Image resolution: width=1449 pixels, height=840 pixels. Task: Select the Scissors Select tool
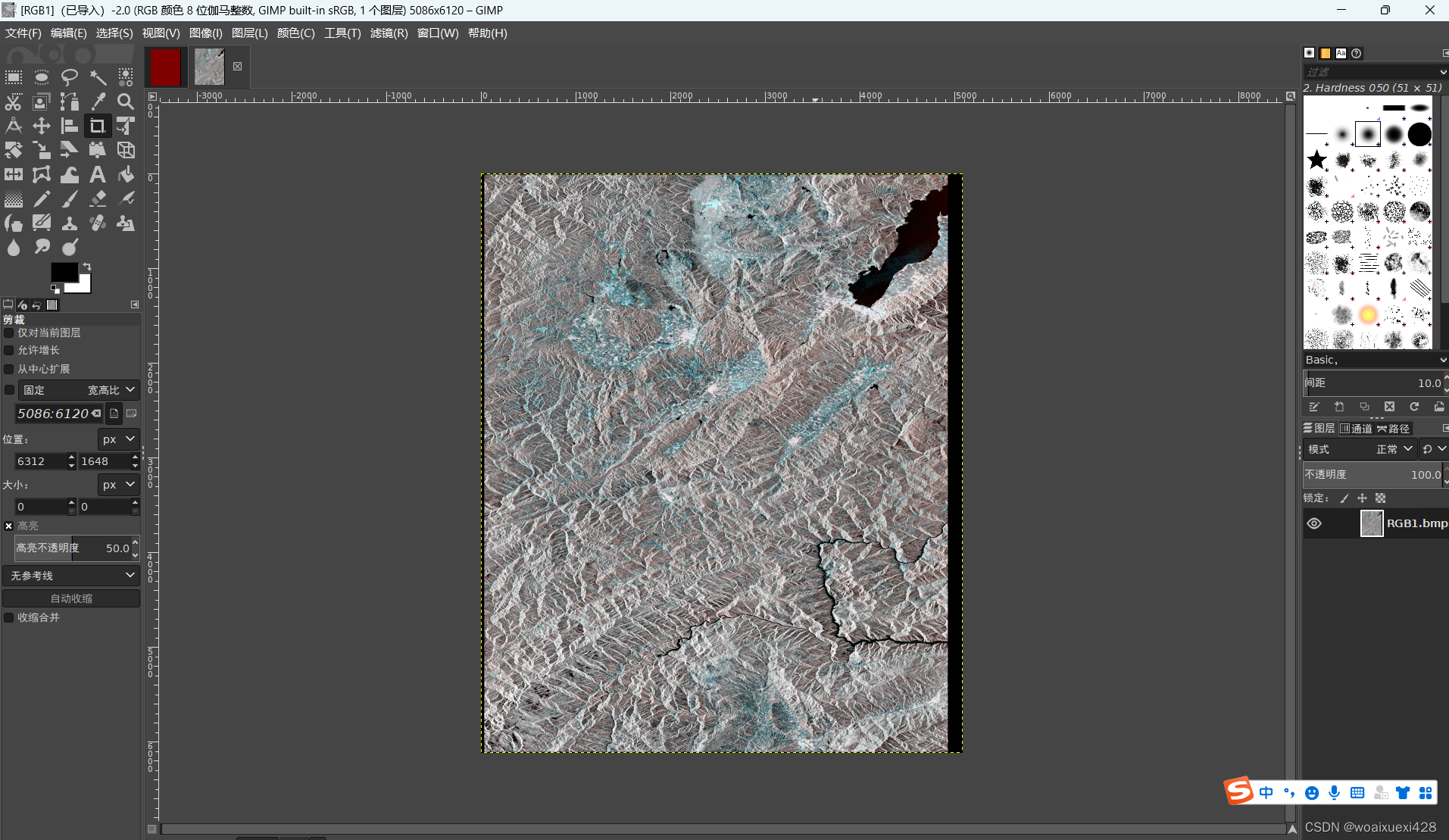[14, 101]
